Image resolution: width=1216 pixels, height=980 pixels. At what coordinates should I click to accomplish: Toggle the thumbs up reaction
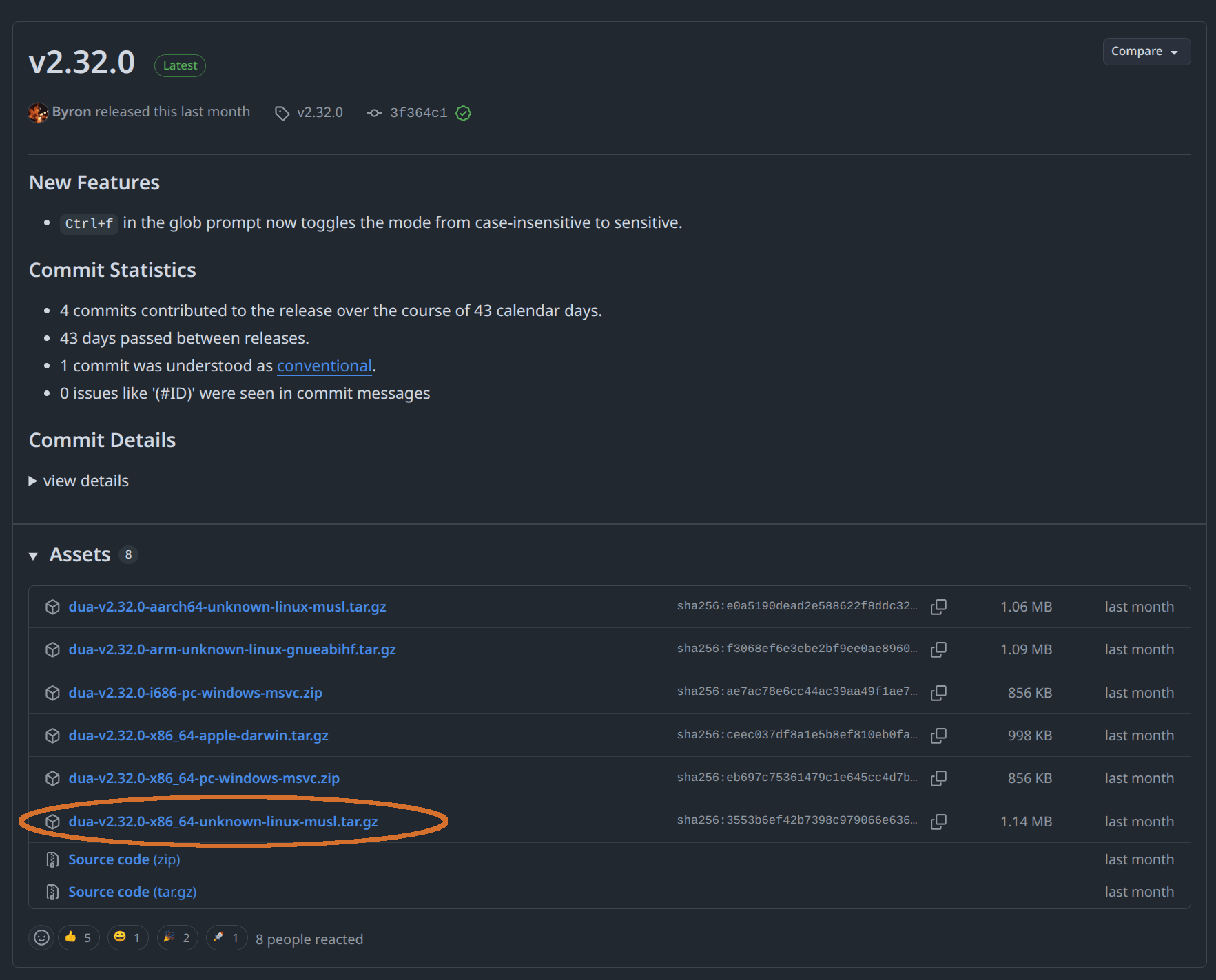pyautogui.click(x=79, y=938)
